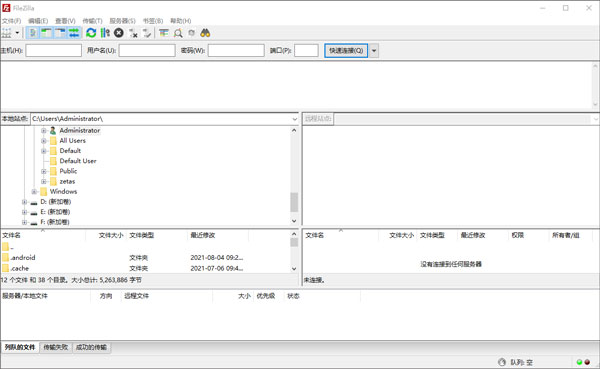Viewport: 600px width, 369px height.
Task: Sort local files by 文件大小 column
Action: (x=107, y=235)
